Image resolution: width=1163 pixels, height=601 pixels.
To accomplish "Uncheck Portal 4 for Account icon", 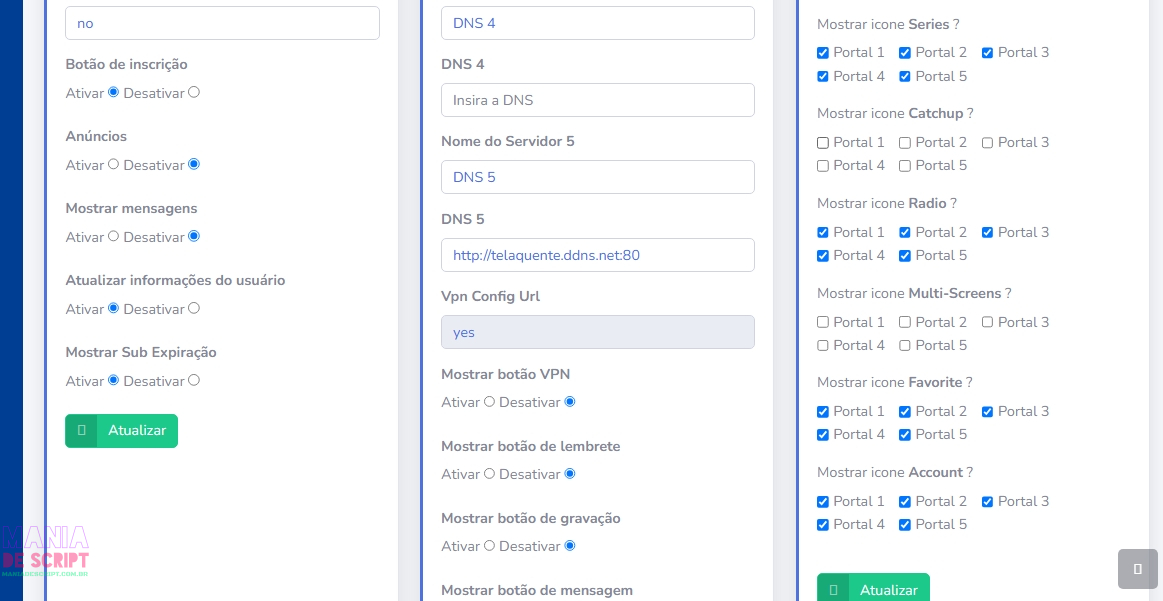I will pyautogui.click(x=823, y=525).
